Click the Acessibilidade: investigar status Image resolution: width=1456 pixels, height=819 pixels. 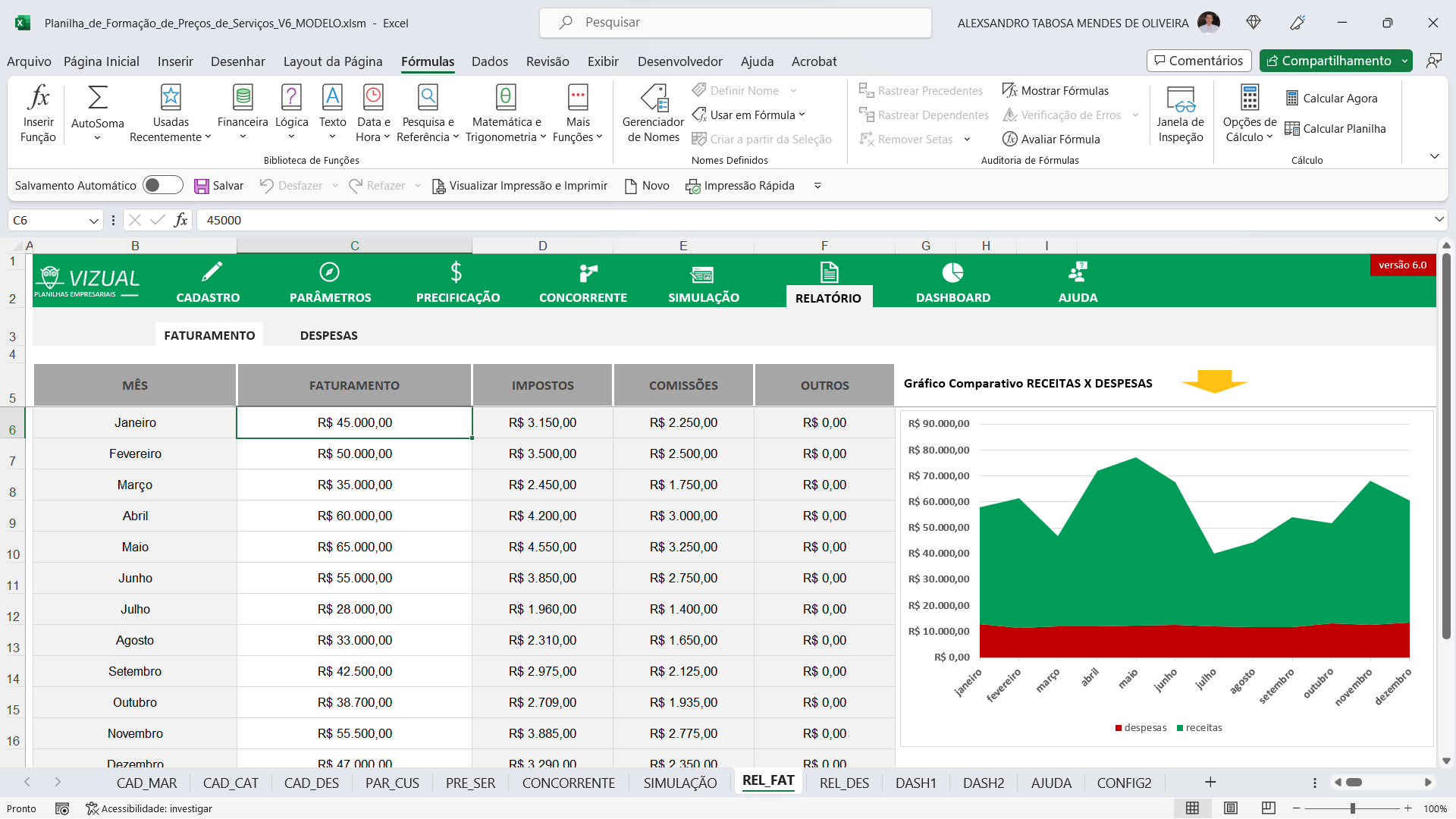tap(149, 808)
